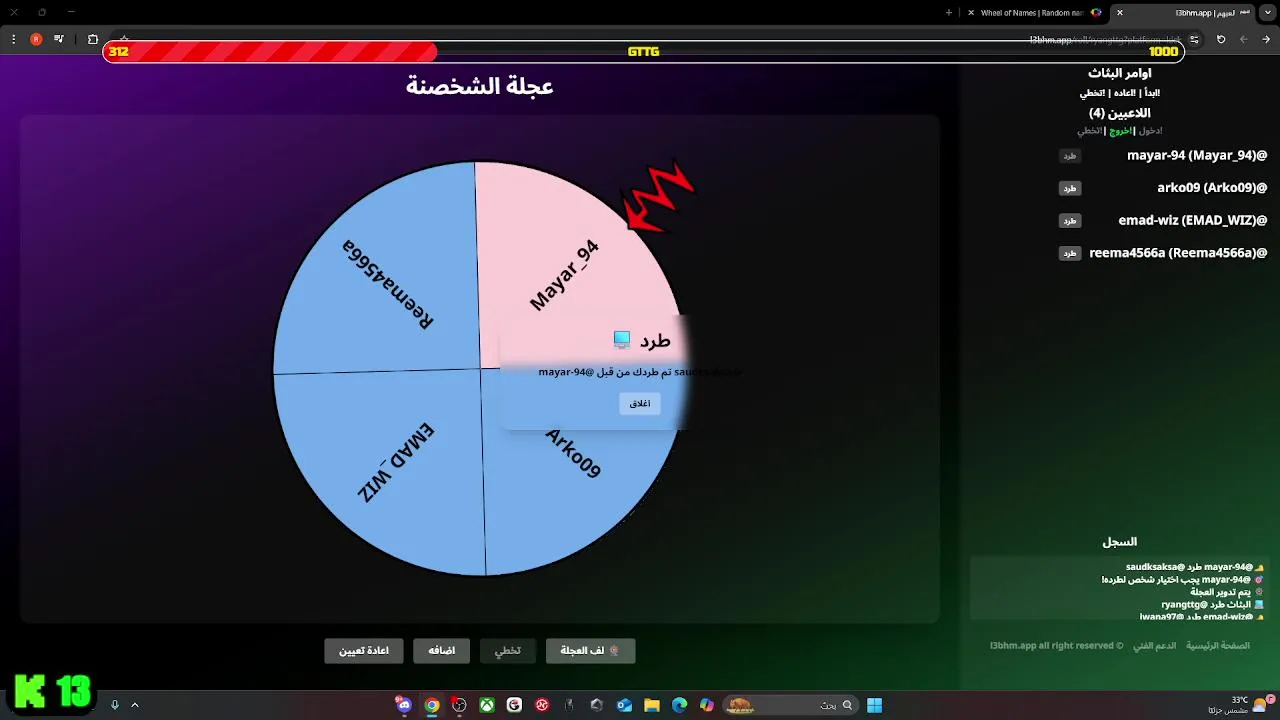
Task: Click the red profile avatar icon
Action: point(36,39)
